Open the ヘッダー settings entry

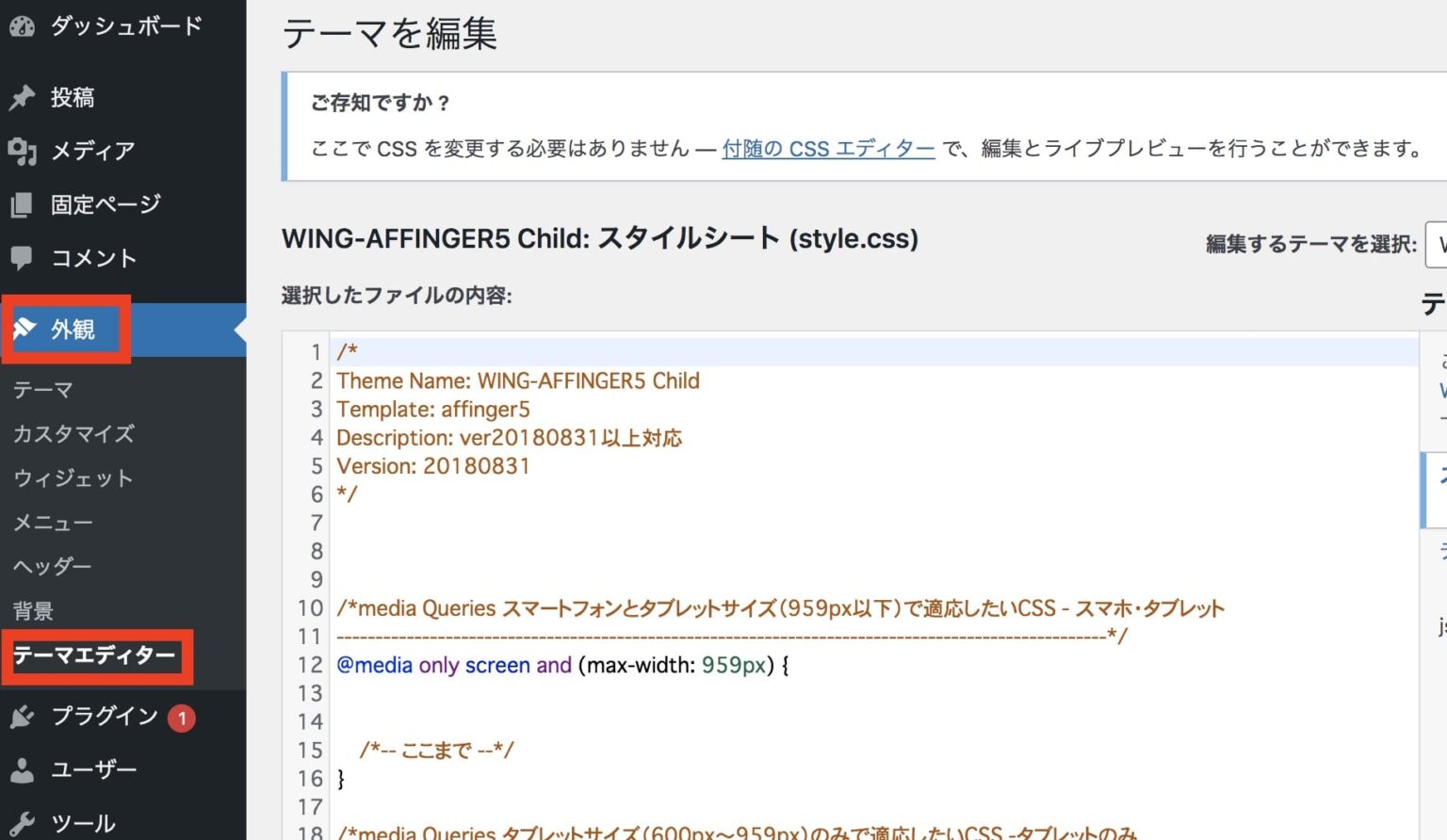pos(52,566)
